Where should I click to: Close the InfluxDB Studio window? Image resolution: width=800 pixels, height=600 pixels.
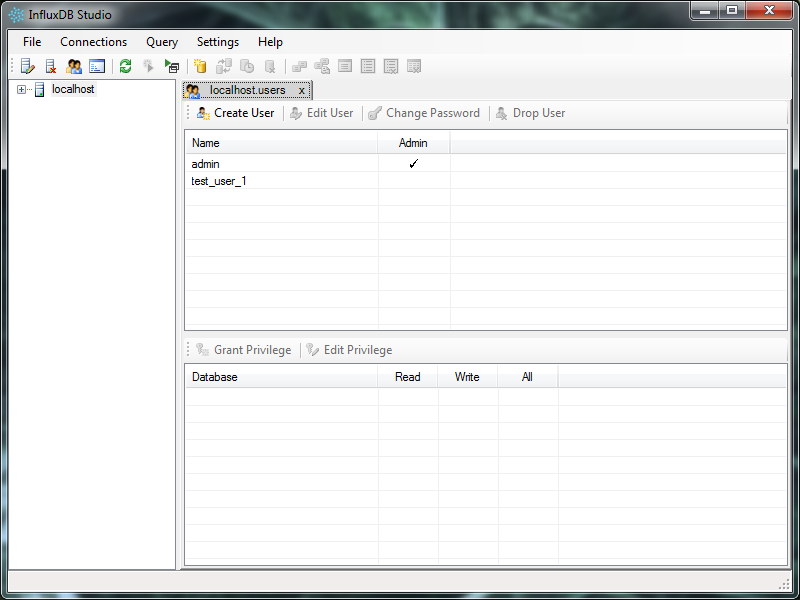[x=769, y=11]
